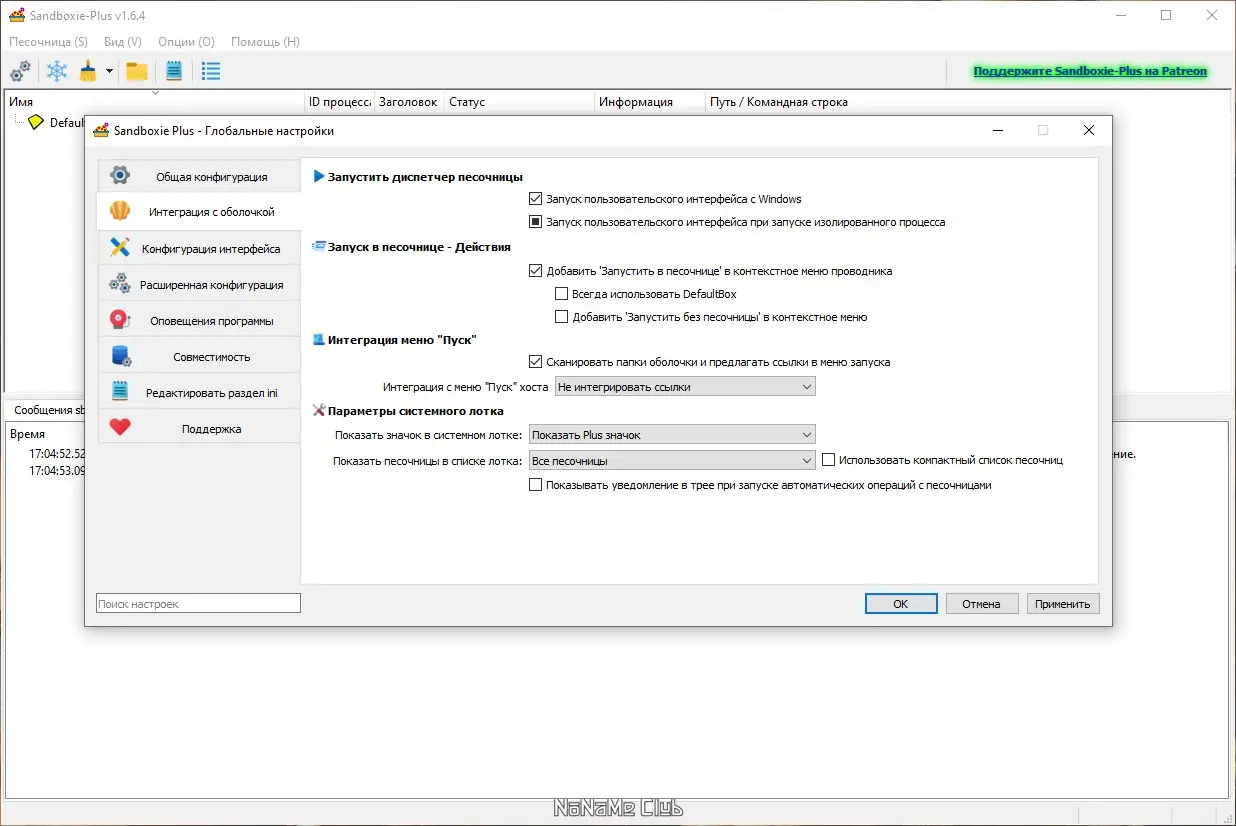Click Sandboxie-Plus app icon in main title bar
This screenshot has height=826, width=1236.
(x=17, y=15)
